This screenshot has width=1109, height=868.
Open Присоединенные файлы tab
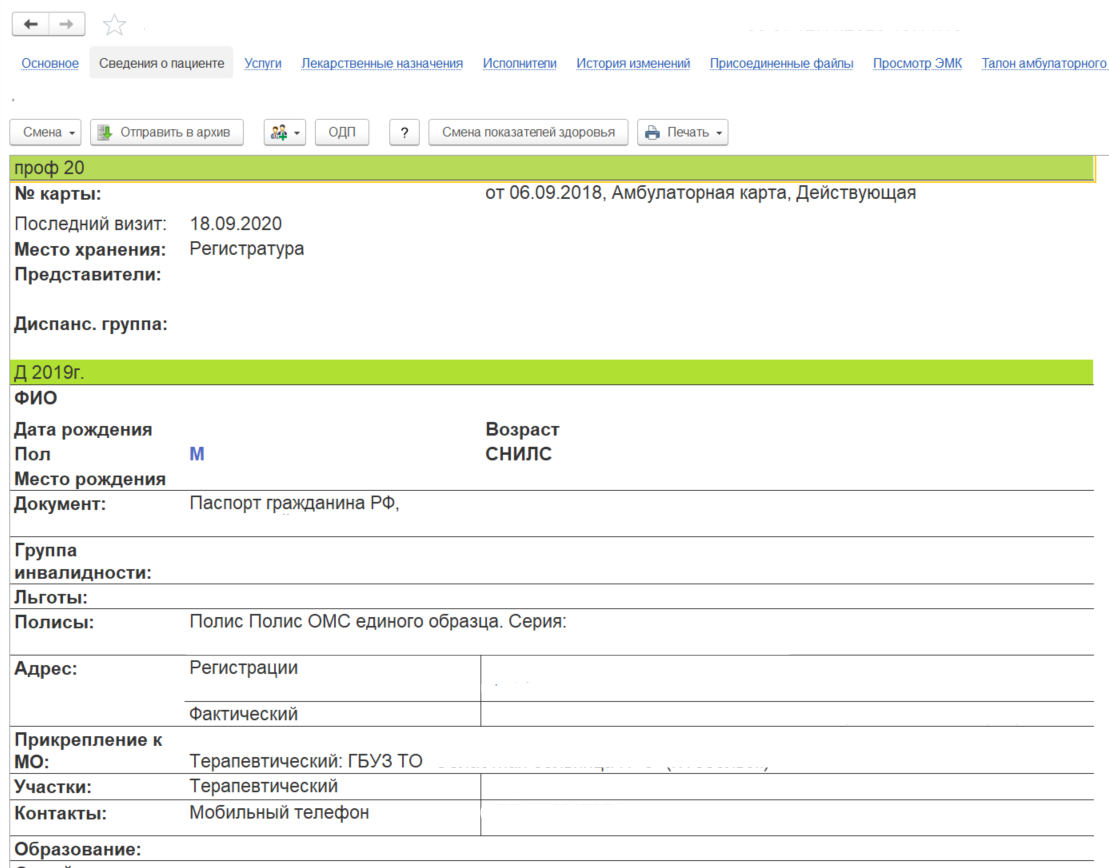pyautogui.click(x=781, y=63)
